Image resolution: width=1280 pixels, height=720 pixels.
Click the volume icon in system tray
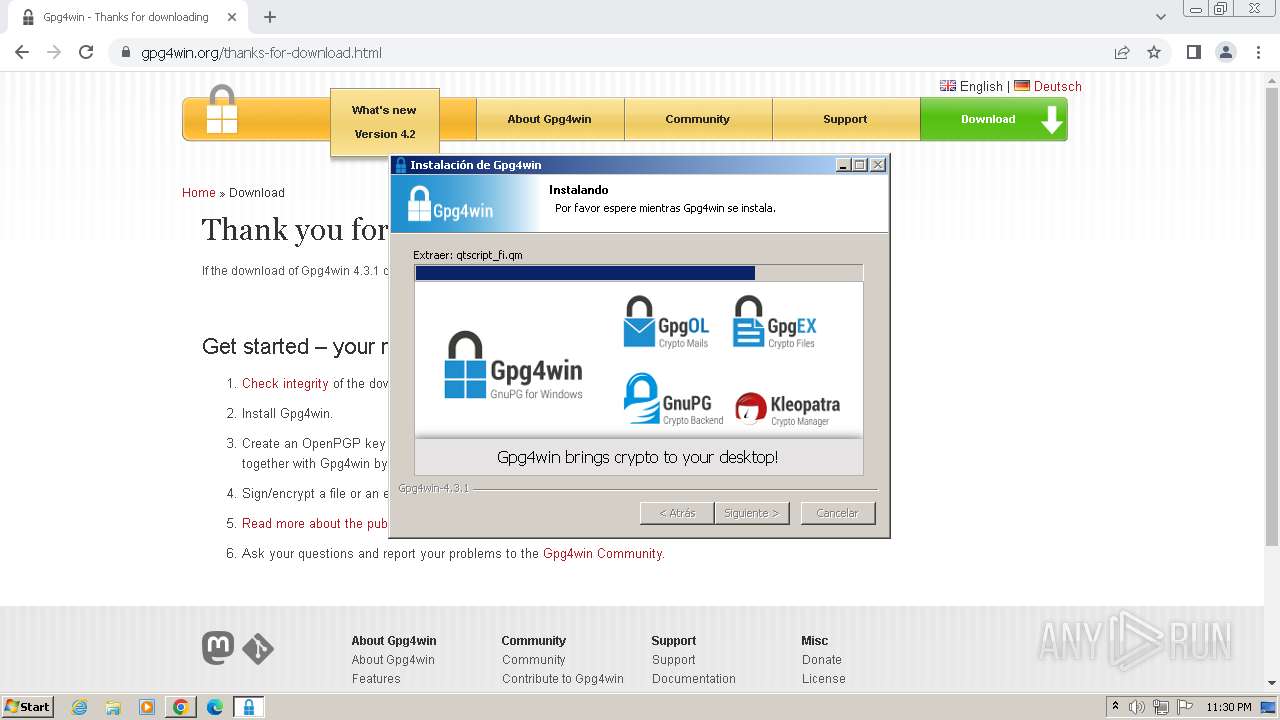[x=1137, y=707]
